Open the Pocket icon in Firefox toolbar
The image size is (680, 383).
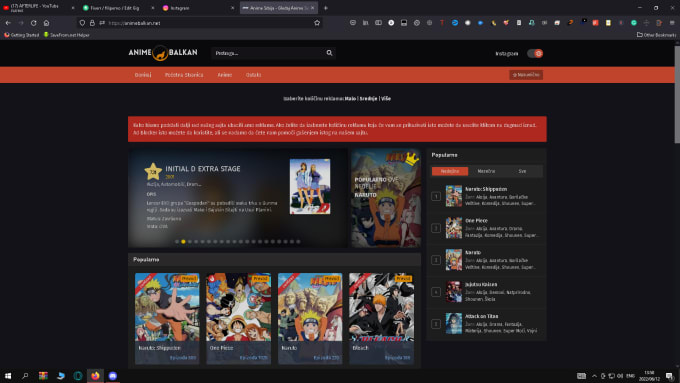(353, 23)
